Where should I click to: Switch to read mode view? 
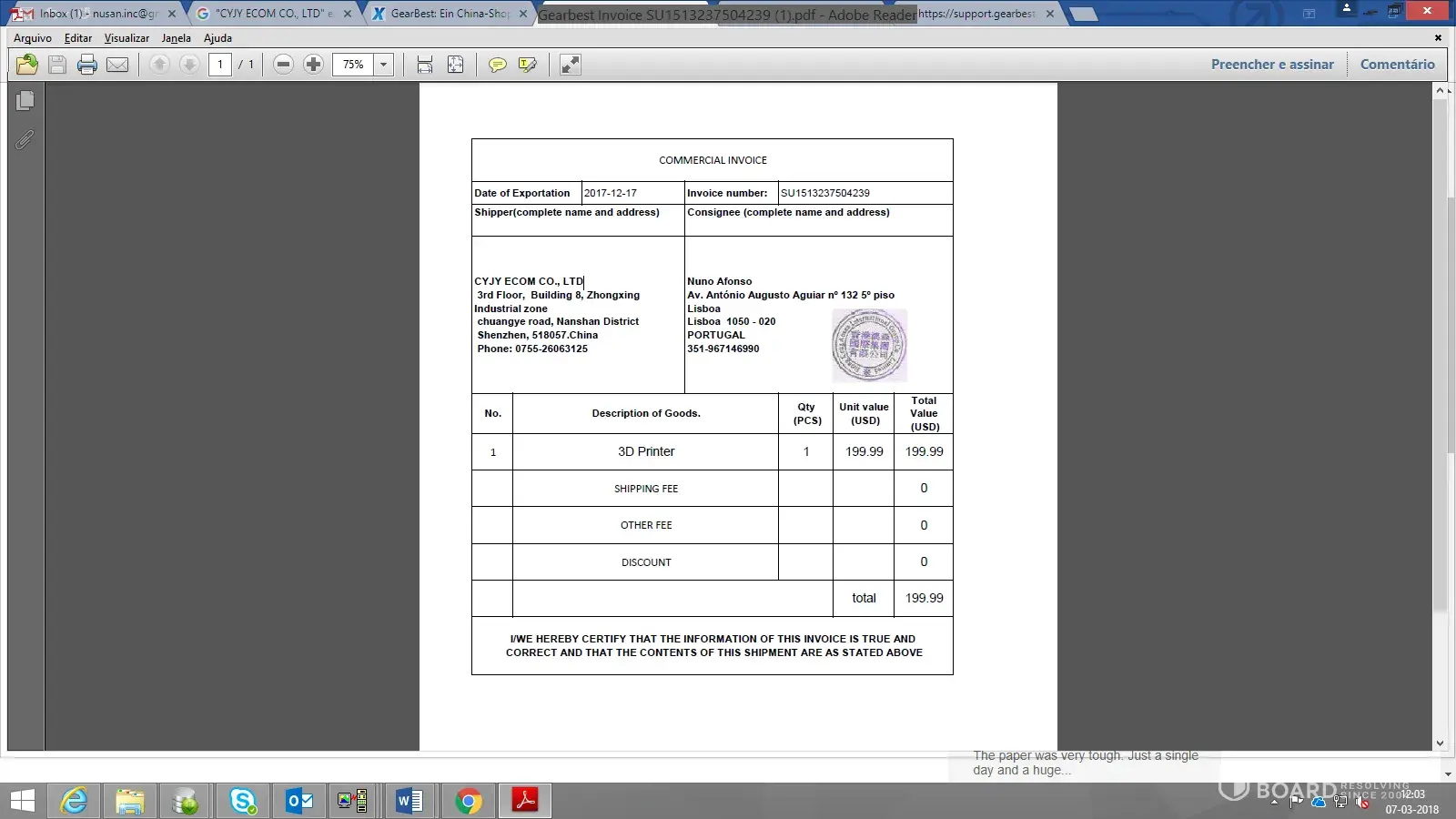[570, 65]
